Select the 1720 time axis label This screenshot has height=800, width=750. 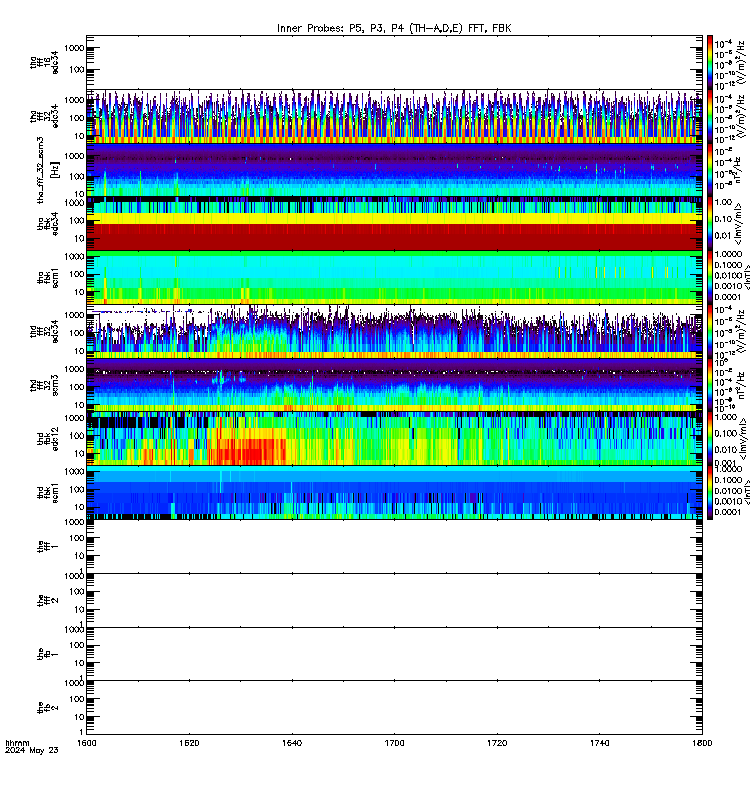[x=497, y=743]
